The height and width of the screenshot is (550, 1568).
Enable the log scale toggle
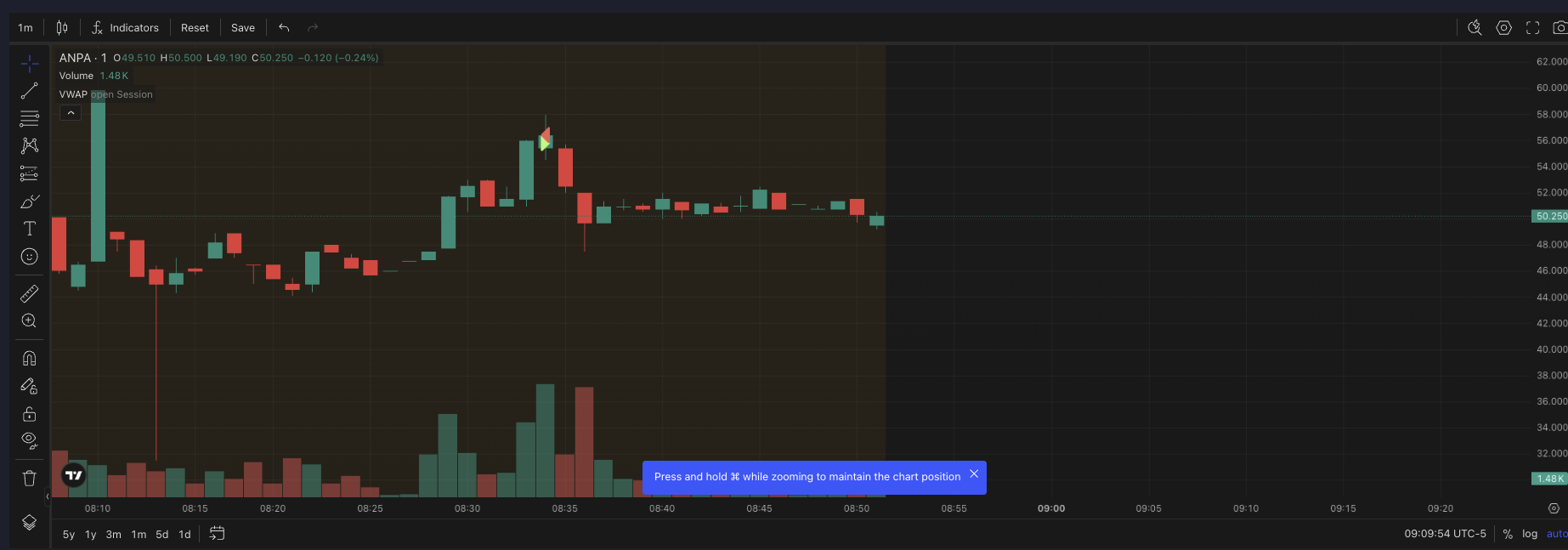[x=1530, y=534]
